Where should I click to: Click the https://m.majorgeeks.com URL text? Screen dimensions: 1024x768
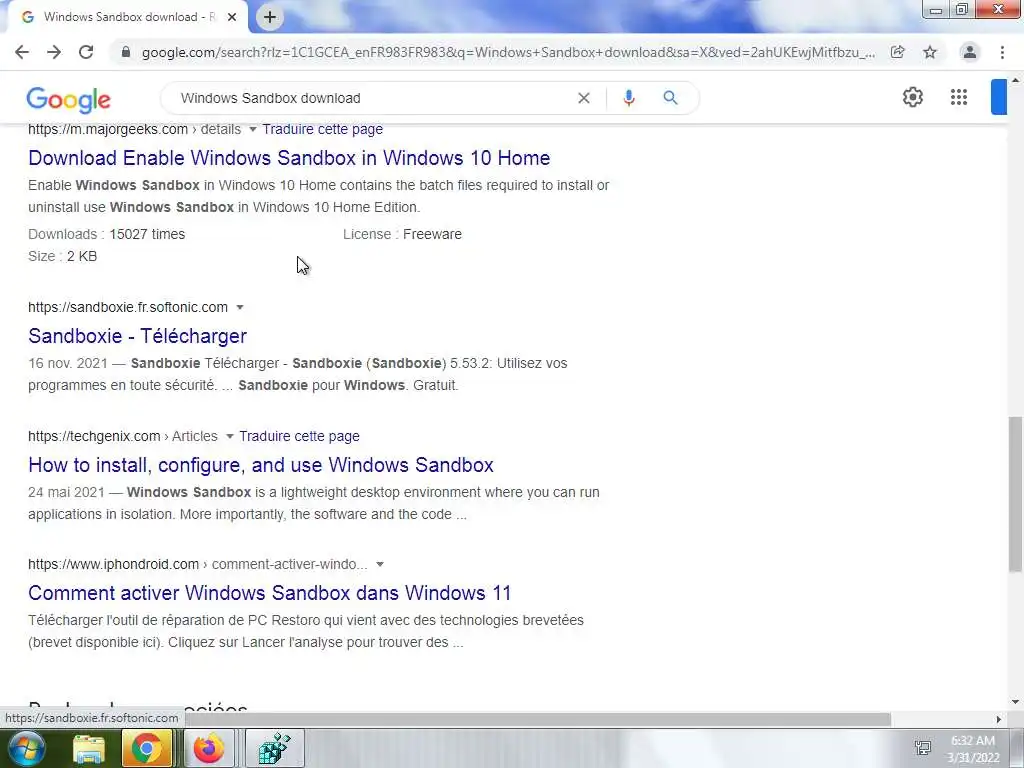(108, 129)
